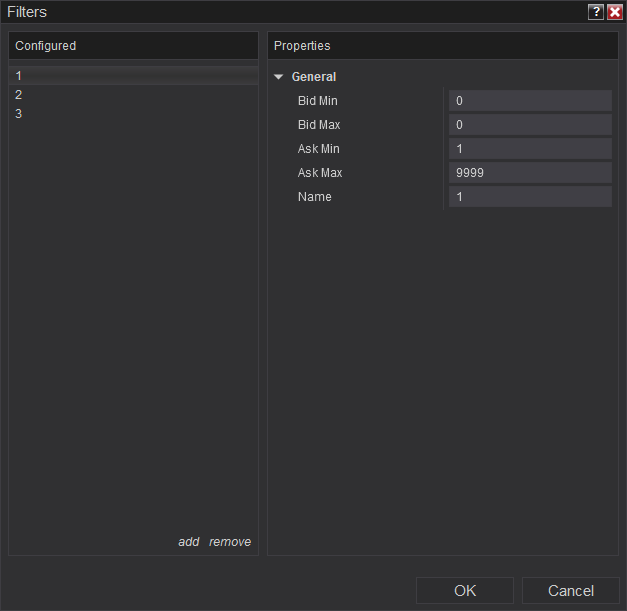The height and width of the screenshot is (611, 627).
Task: Edit the Ask Min value field
Action: click(529, 149)
